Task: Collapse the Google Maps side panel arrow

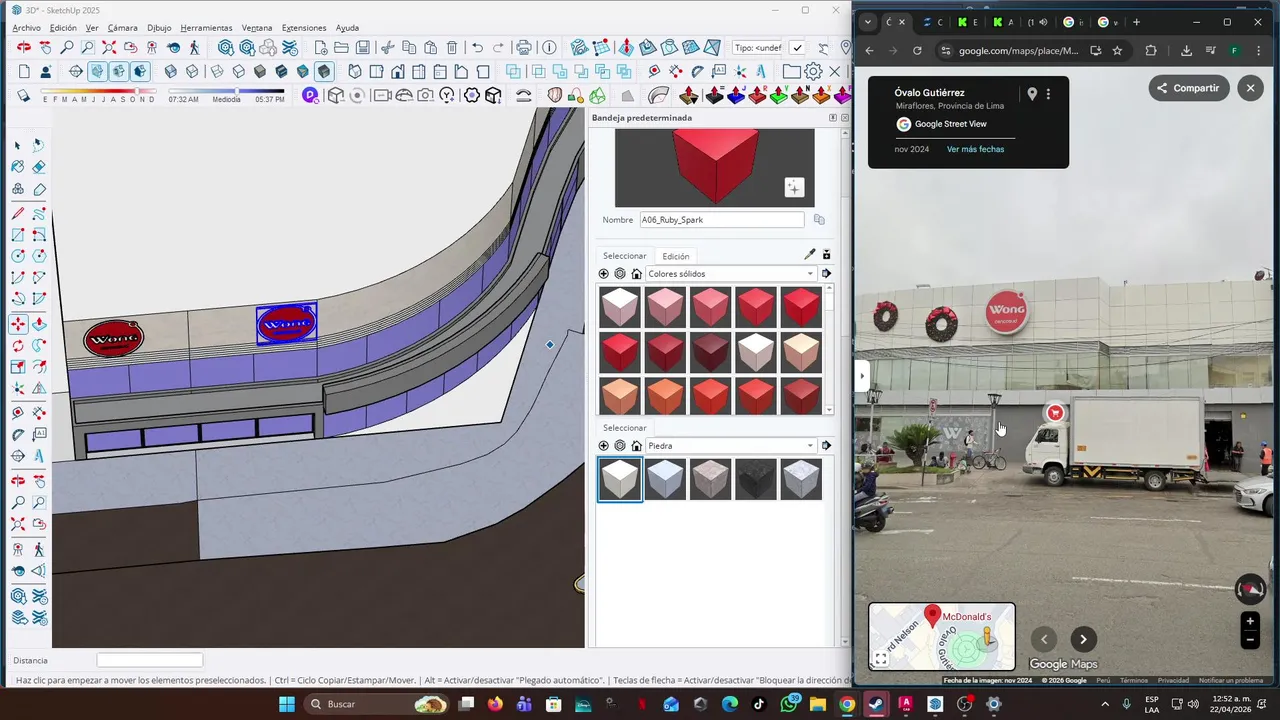Action: (x=862, y=377)
